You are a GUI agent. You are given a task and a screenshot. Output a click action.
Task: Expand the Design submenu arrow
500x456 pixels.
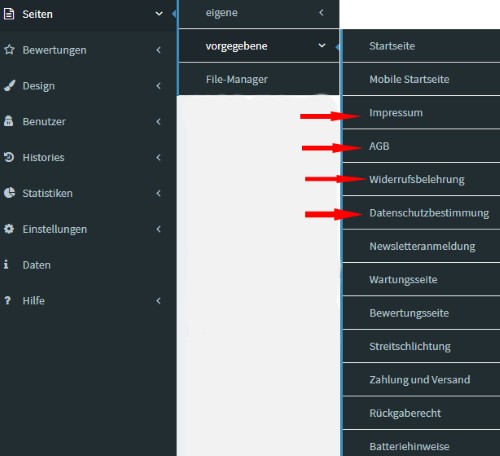[159, 86]
